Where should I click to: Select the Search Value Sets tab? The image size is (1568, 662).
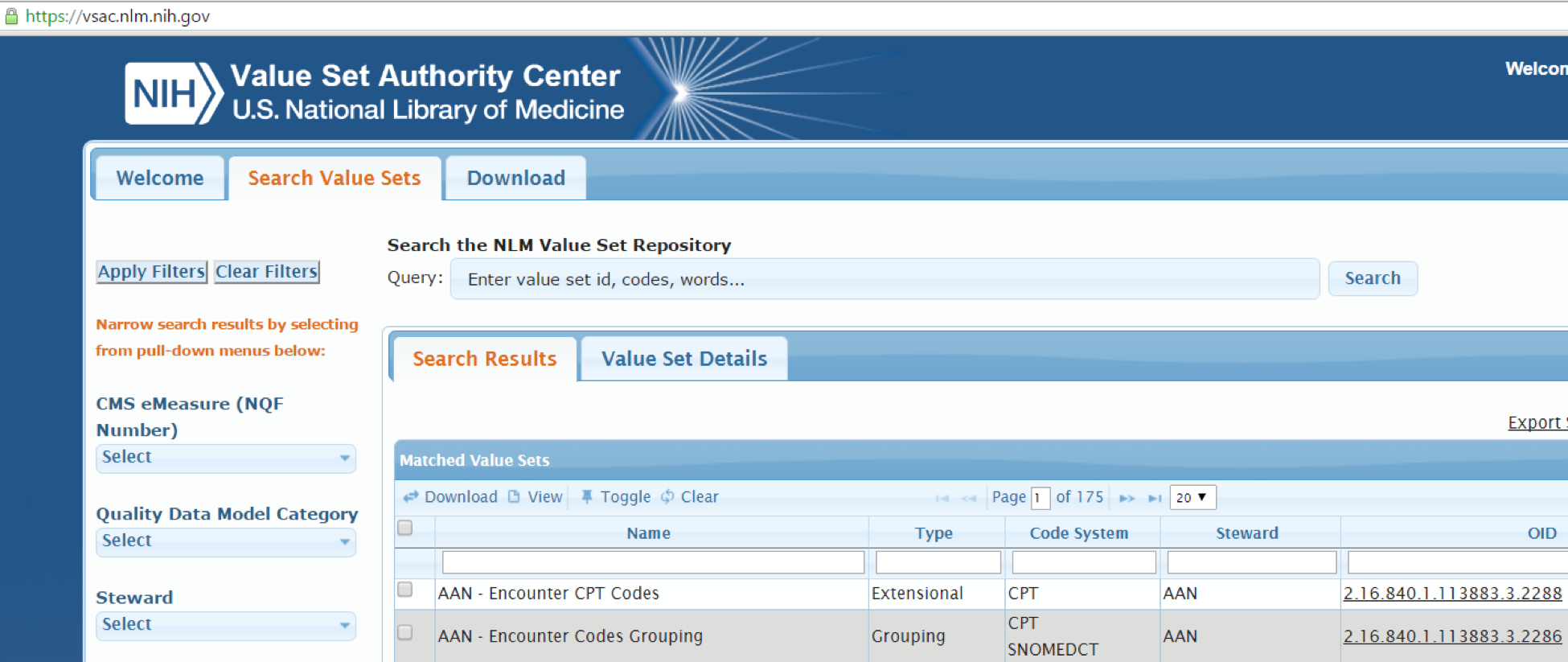[335, 178]
